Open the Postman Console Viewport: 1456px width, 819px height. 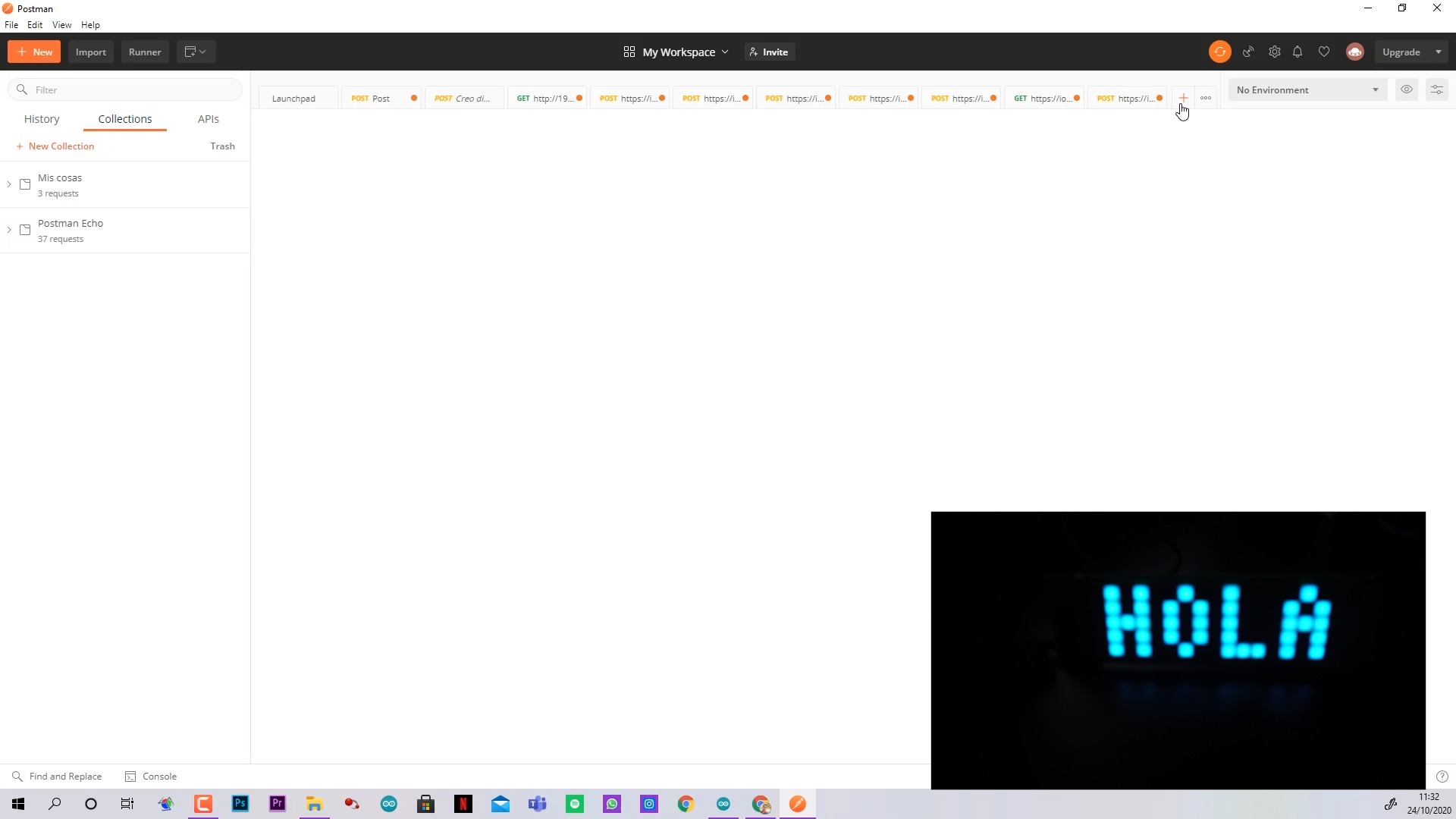click(151, 777)
